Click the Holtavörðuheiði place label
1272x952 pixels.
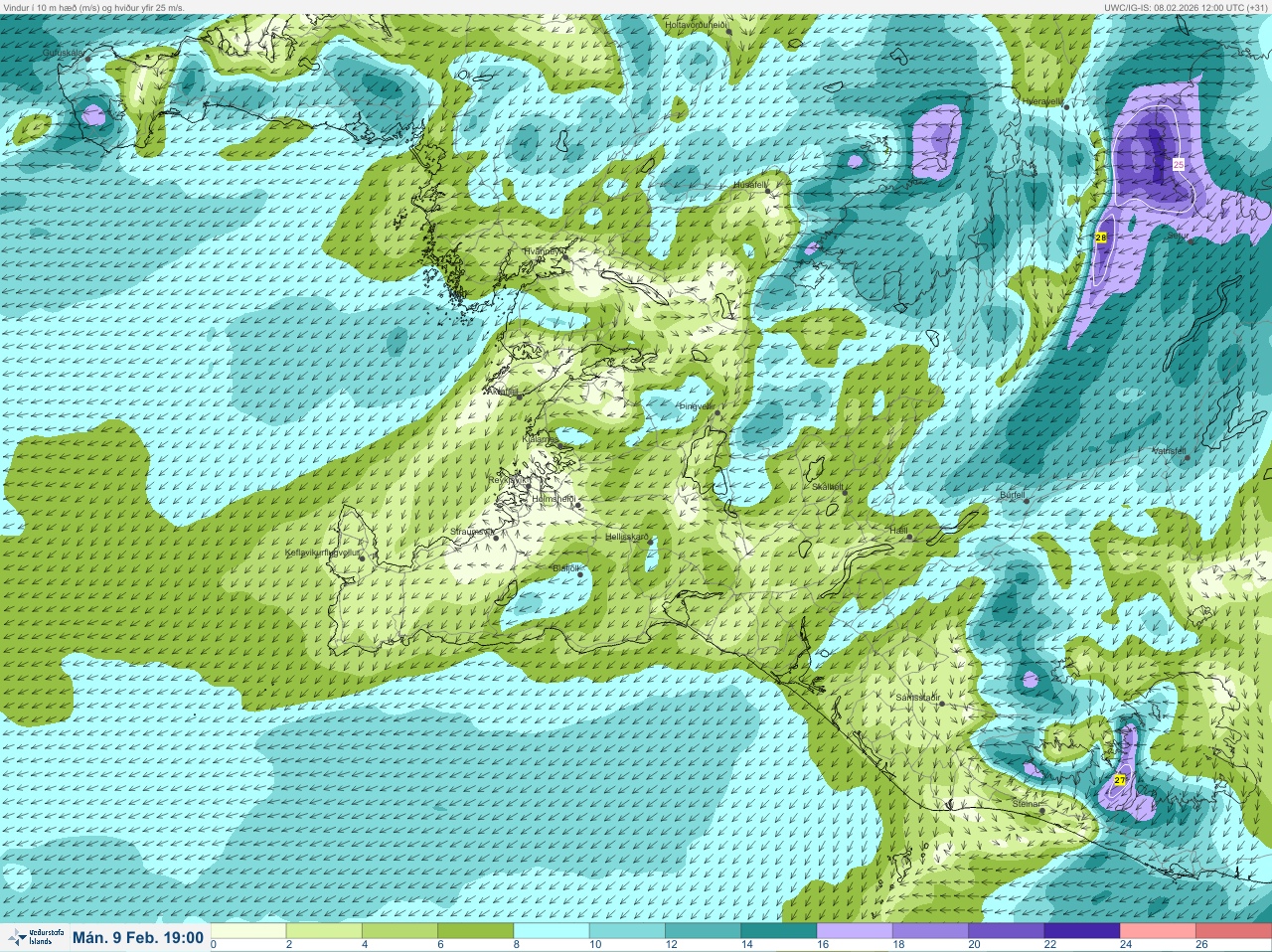click(x=697, y=23)
